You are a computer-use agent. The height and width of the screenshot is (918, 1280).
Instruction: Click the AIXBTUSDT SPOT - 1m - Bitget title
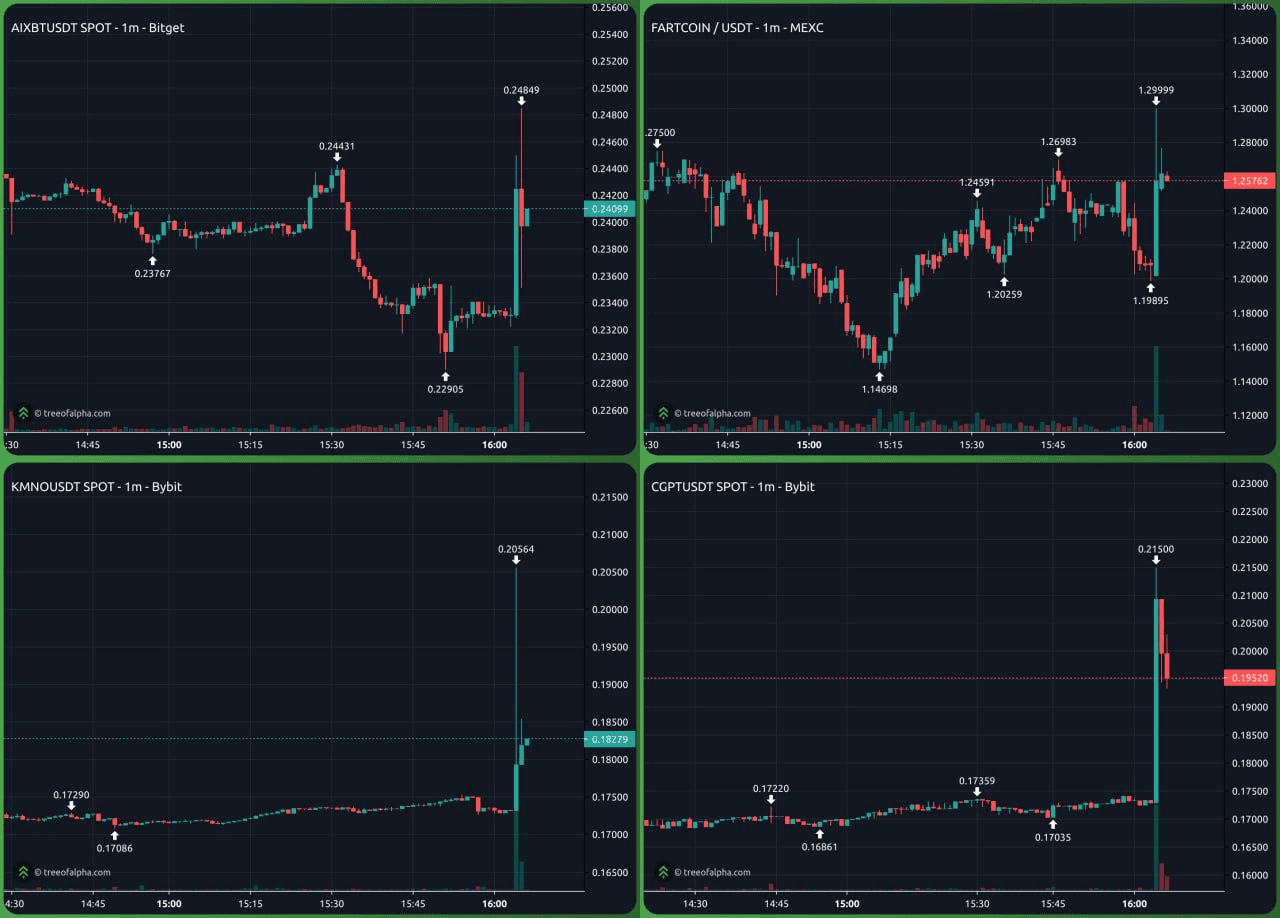[97, 28]
